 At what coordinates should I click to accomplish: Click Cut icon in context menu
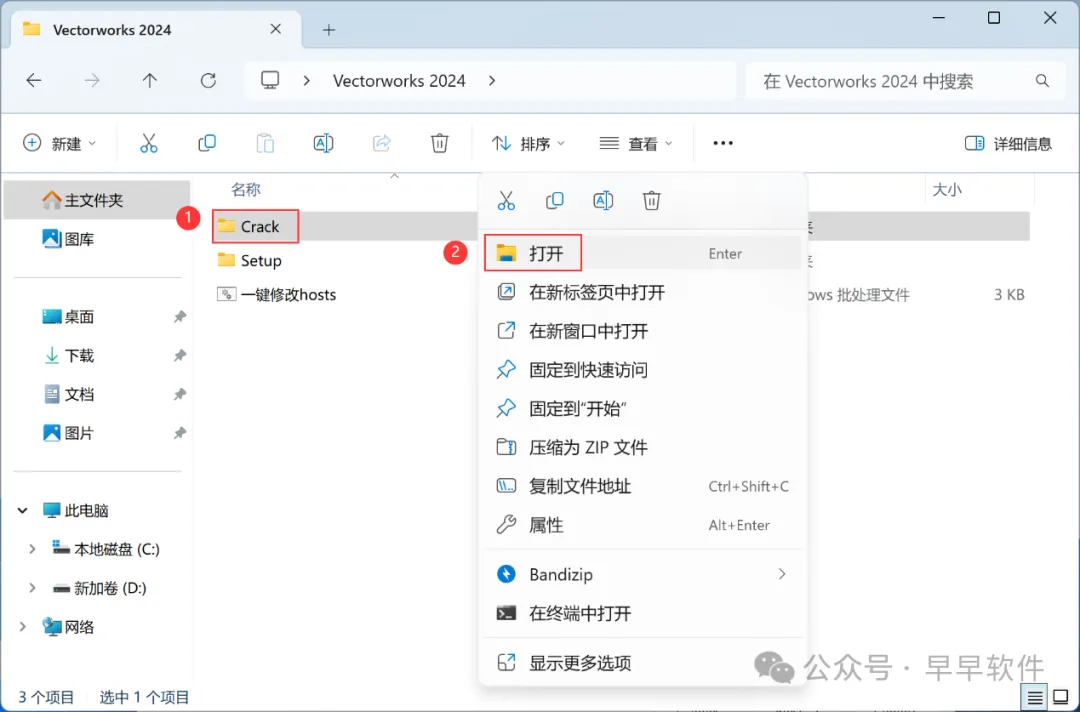pyautogui.click(x=506, y=200)
